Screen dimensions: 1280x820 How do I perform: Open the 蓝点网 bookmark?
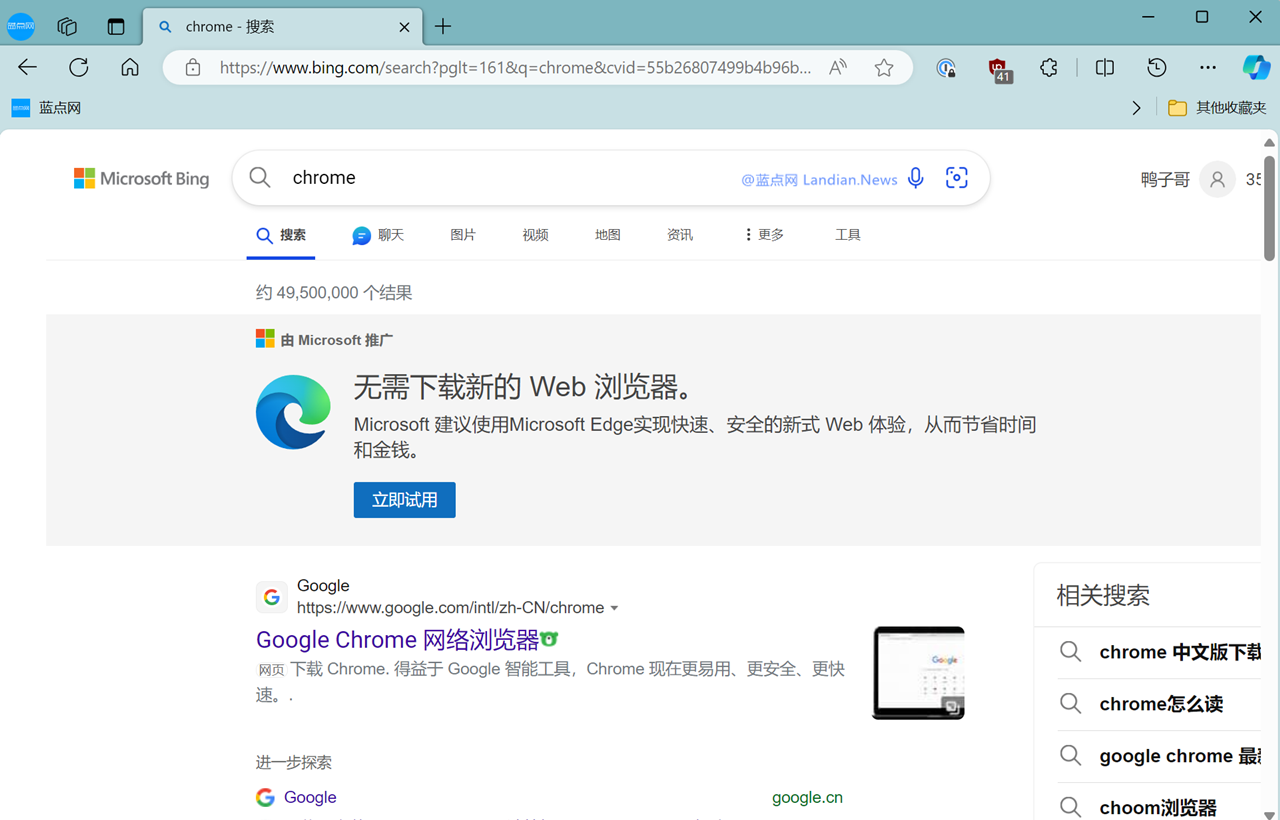pyautogui.click(x=46, y=108)
